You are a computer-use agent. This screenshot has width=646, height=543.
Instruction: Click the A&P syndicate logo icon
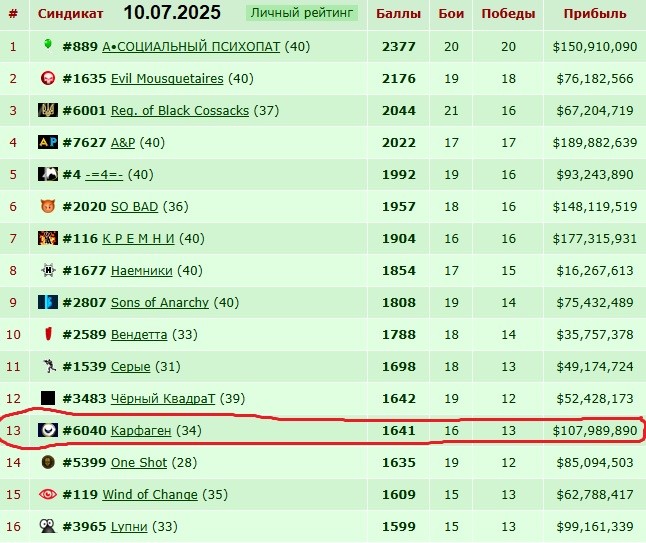click(x=48, y=142)
